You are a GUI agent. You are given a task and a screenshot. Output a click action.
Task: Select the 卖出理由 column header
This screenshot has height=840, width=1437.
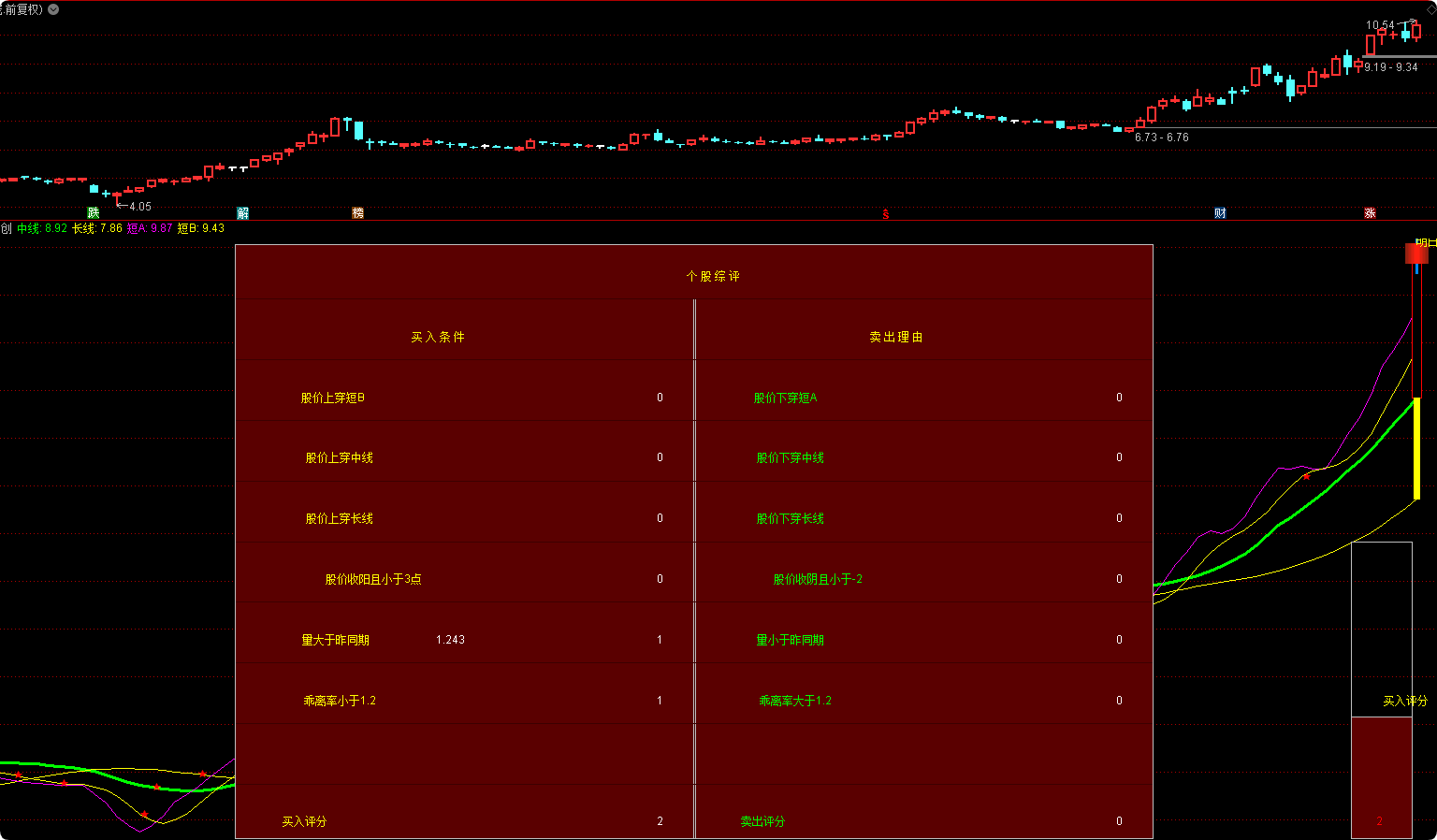point(896,337)
